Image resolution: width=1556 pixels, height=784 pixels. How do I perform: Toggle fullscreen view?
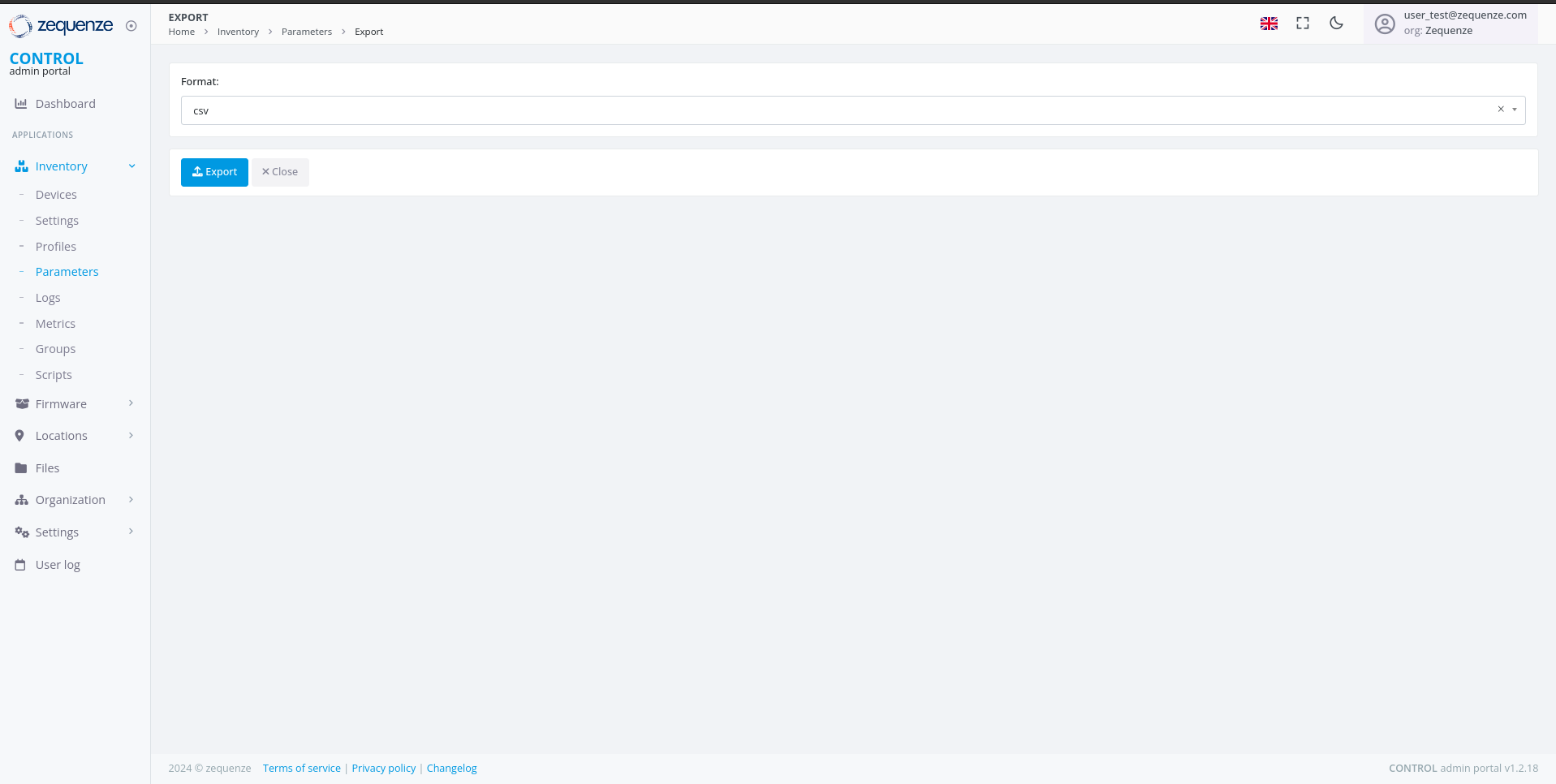tap(1302, 24)
